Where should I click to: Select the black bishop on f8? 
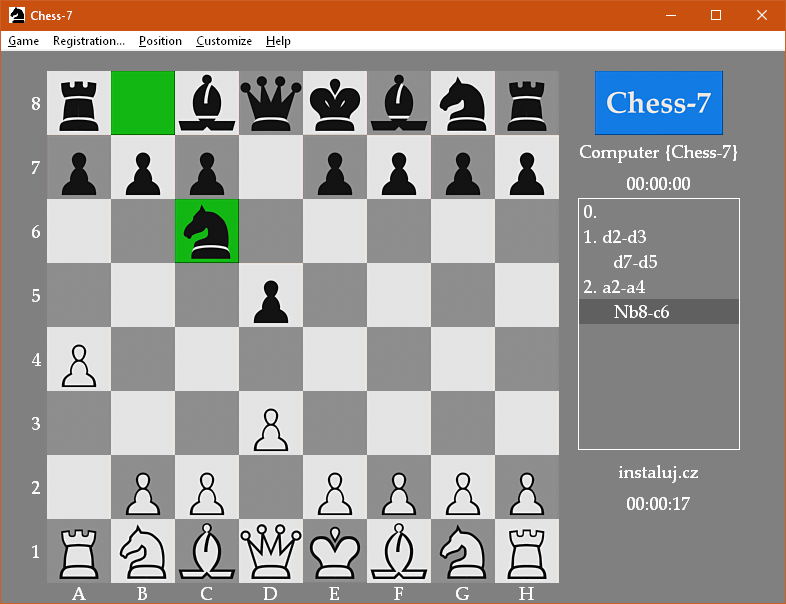(x=399, y=103)
